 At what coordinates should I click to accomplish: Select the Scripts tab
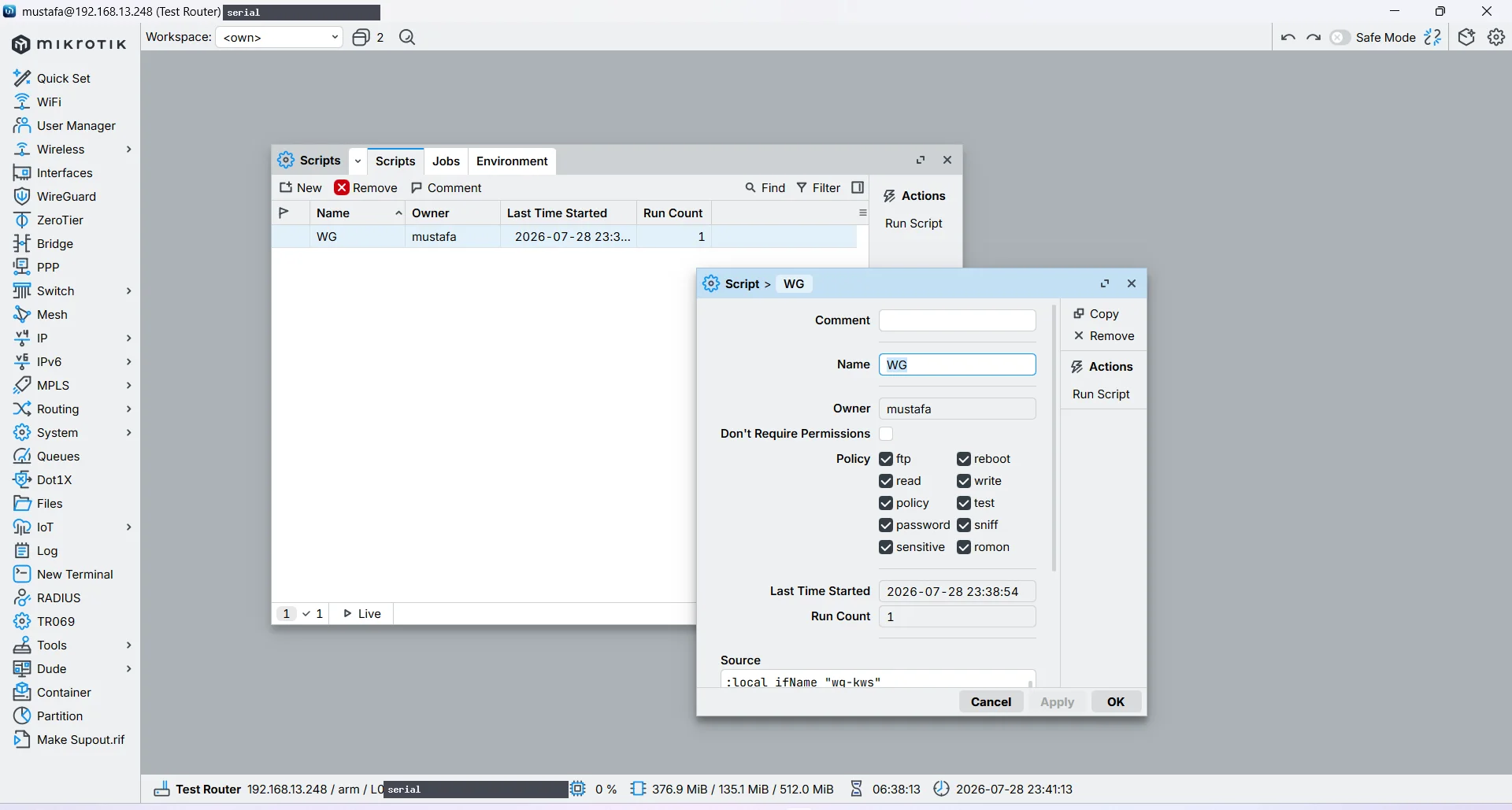coord(395,161)
